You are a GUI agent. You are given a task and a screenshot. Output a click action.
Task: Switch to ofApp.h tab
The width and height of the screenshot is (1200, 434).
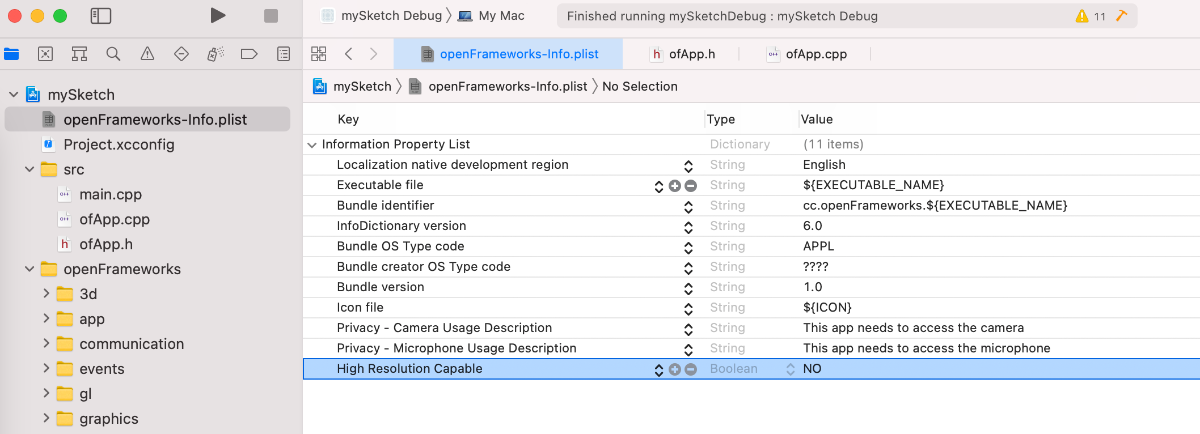pyautogui.click(x=682, y=54)
